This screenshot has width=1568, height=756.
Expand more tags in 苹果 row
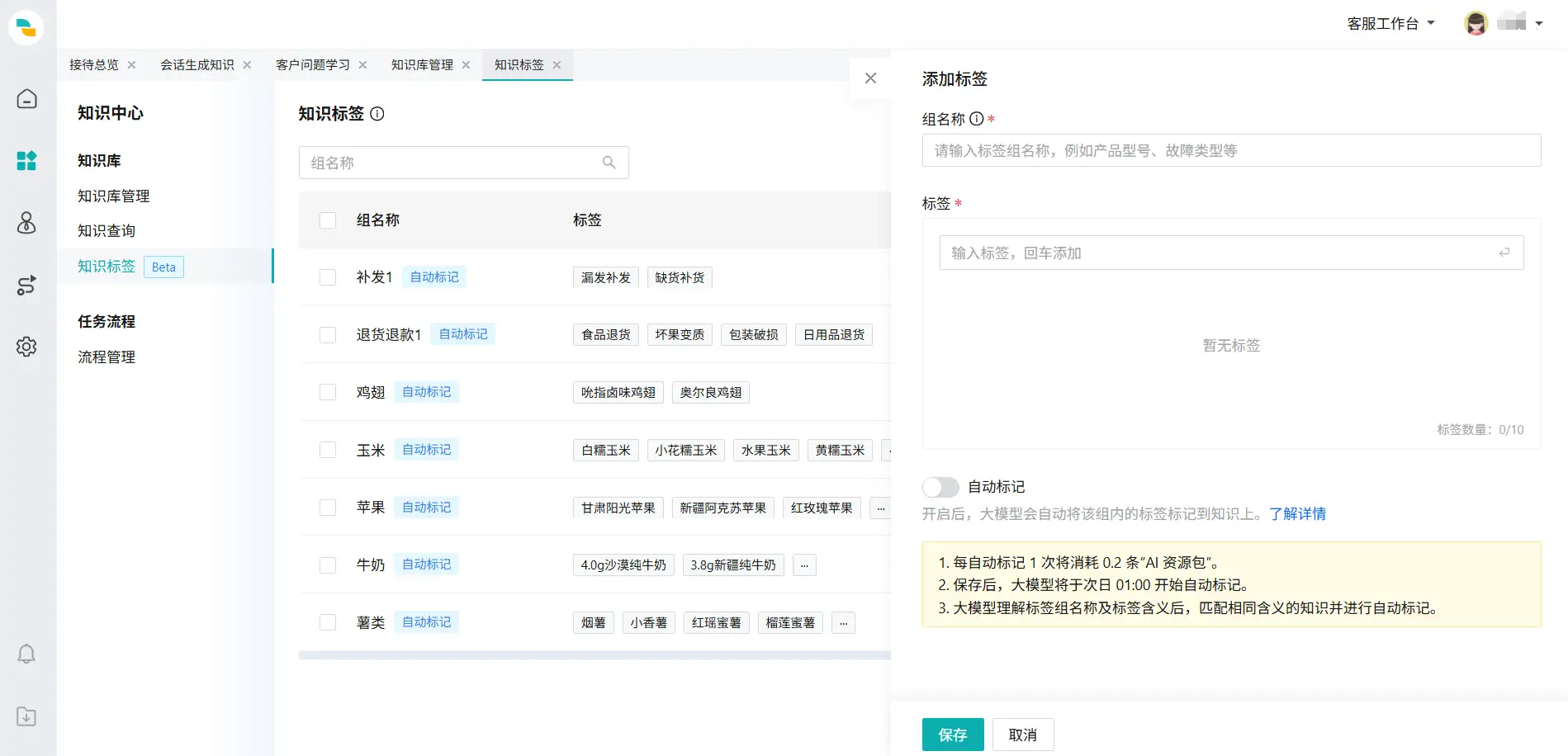(x=880, y=508)
